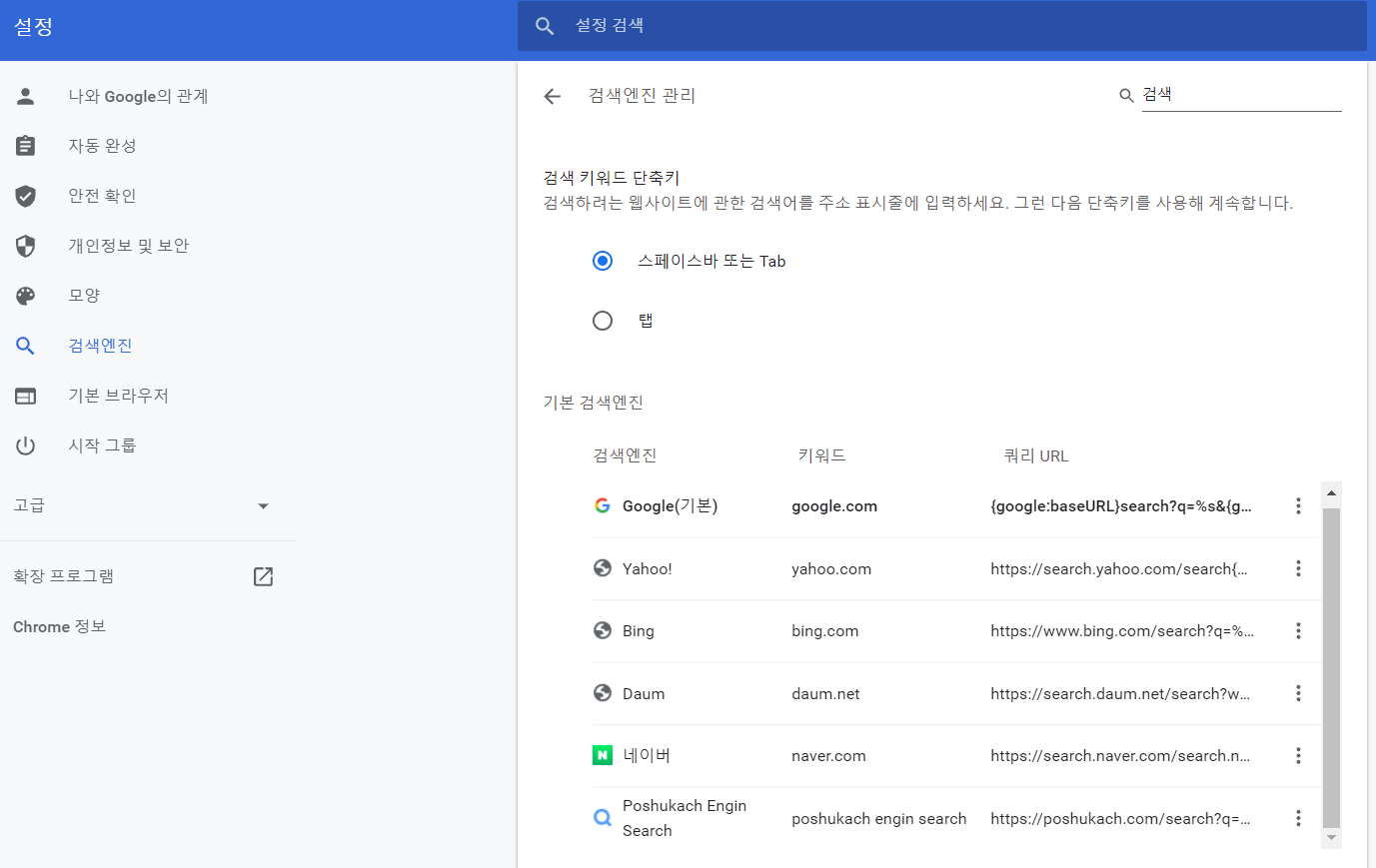Click the Poshukach Engin Search name
The width and height of the screenshot is (1376, 868).
tap(685, 818)
